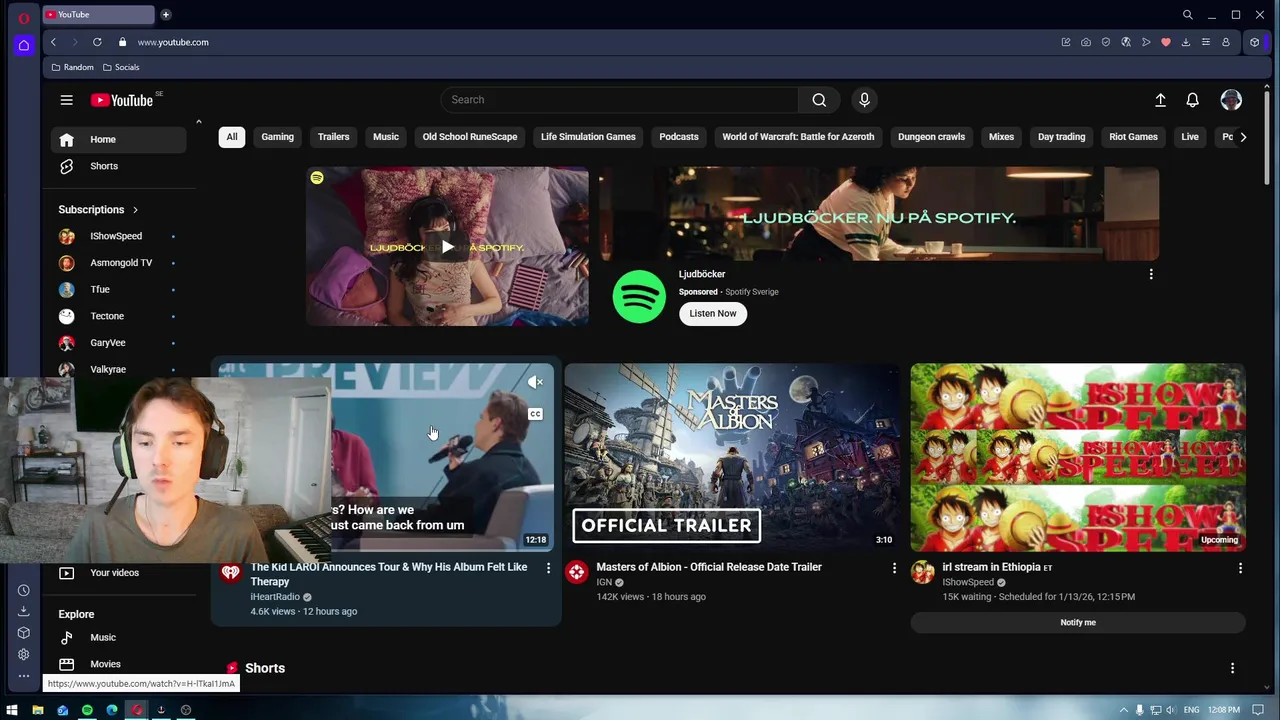Open Opera sidebar settings gear
Image resolution: width=1280 pixels, height=720 pixels.
point(24,654)
